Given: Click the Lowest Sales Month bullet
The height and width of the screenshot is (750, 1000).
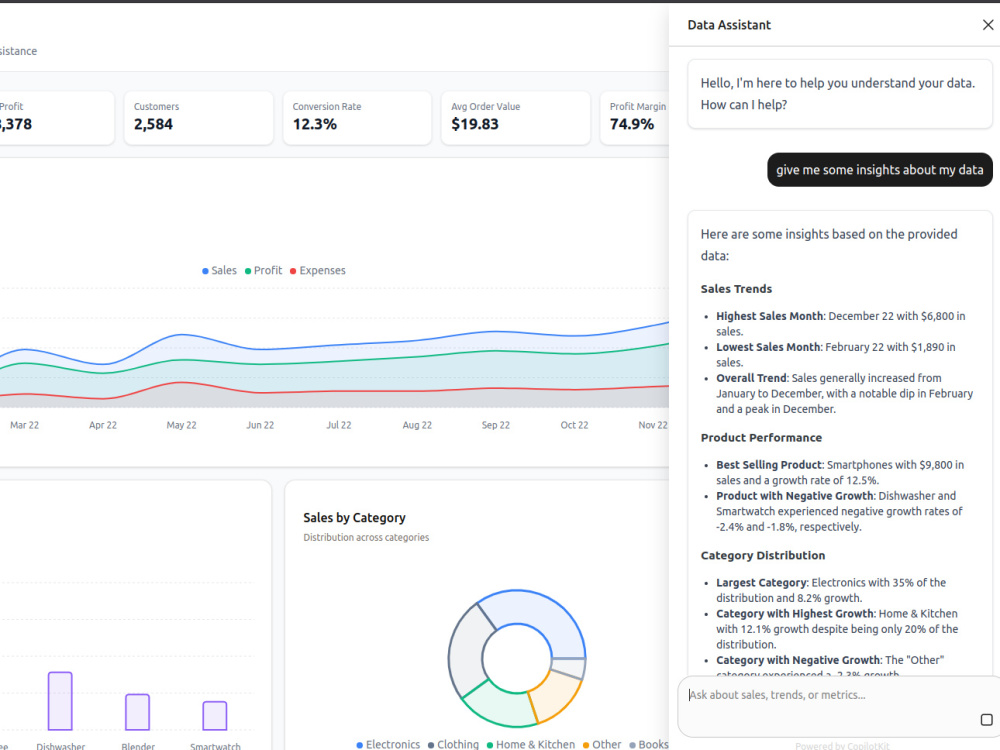Looking at the screenshot, I should click(x=835, y=355).
